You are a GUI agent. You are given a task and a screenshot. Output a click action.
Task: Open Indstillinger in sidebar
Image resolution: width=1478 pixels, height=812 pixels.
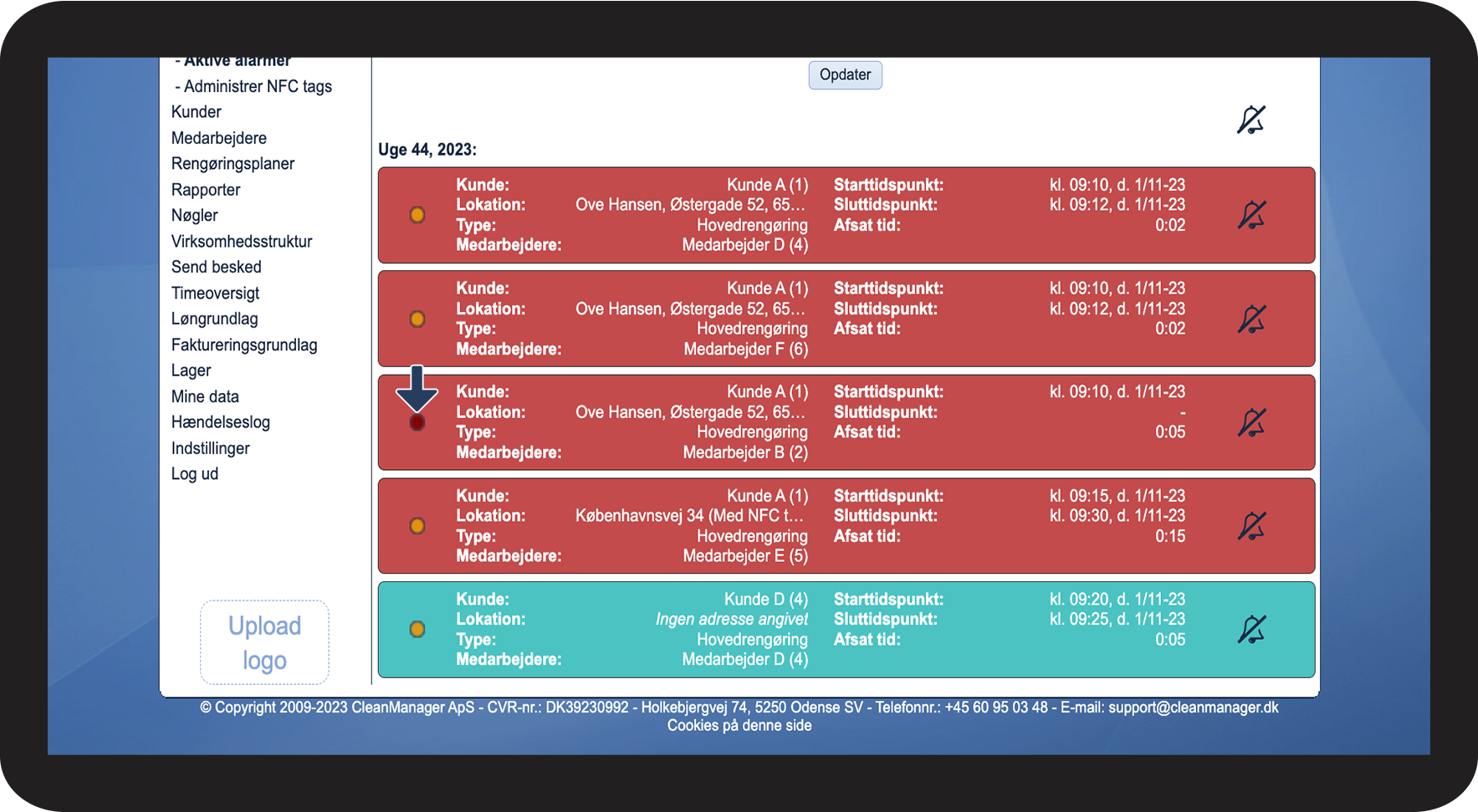(211, 448)
